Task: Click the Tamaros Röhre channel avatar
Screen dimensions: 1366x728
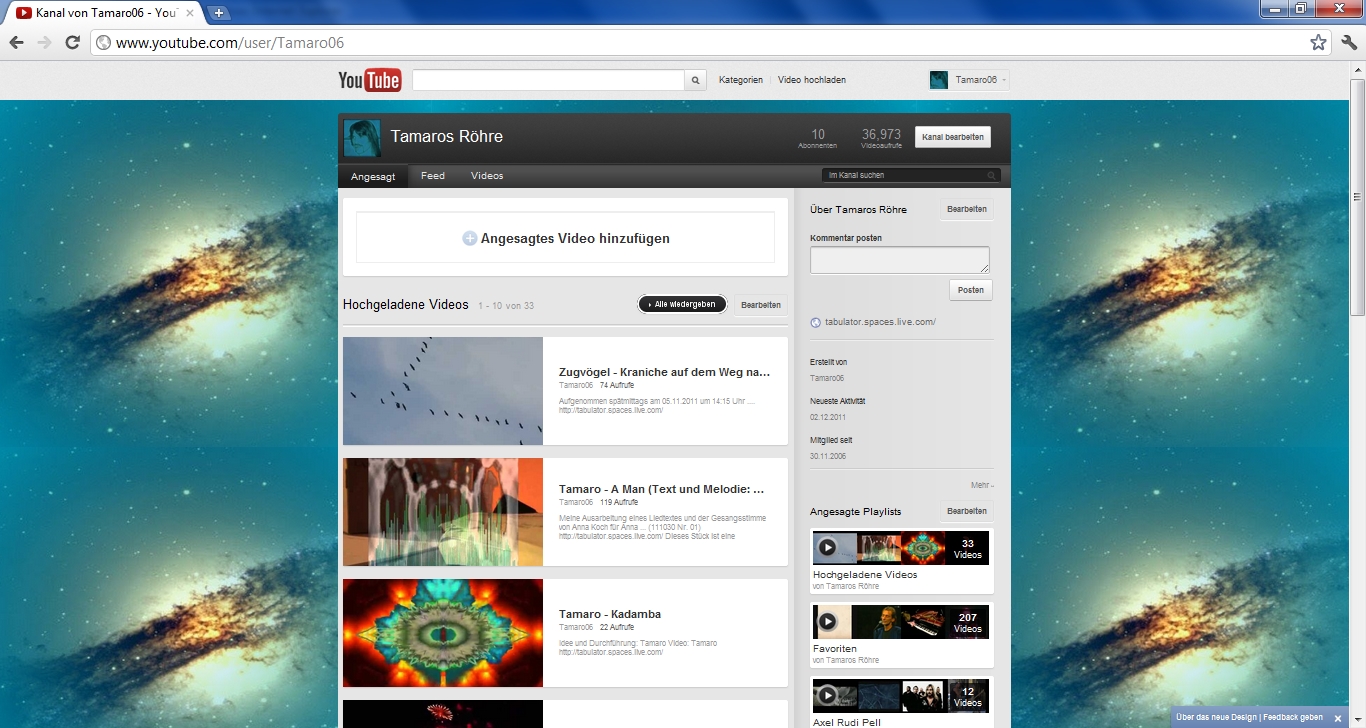Action: (362, 138)
